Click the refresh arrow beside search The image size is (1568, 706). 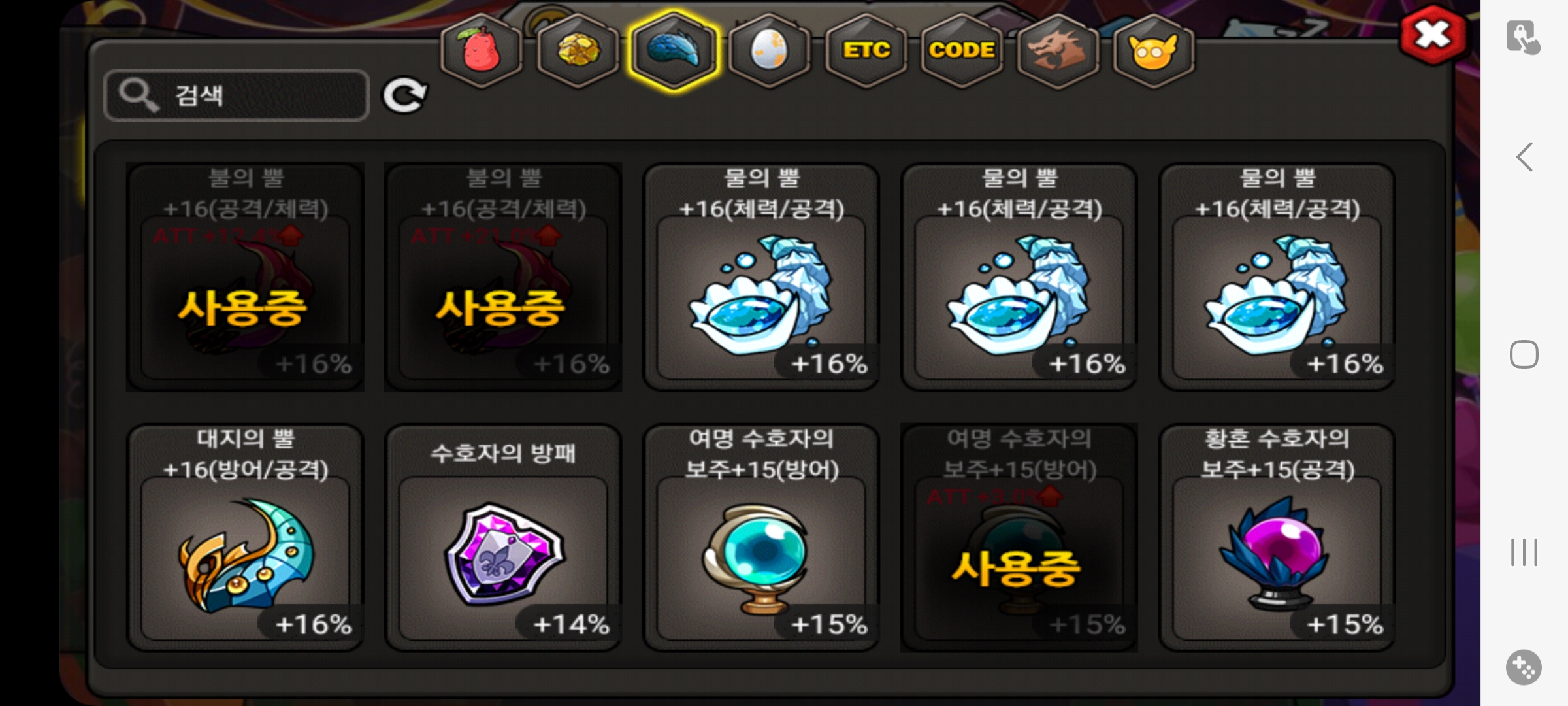(405, 96)
